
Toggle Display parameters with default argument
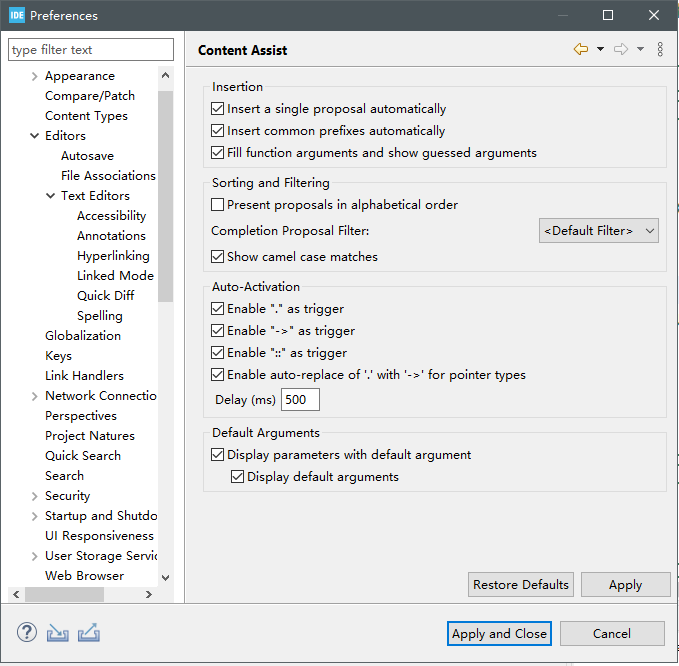pos(217,455)
